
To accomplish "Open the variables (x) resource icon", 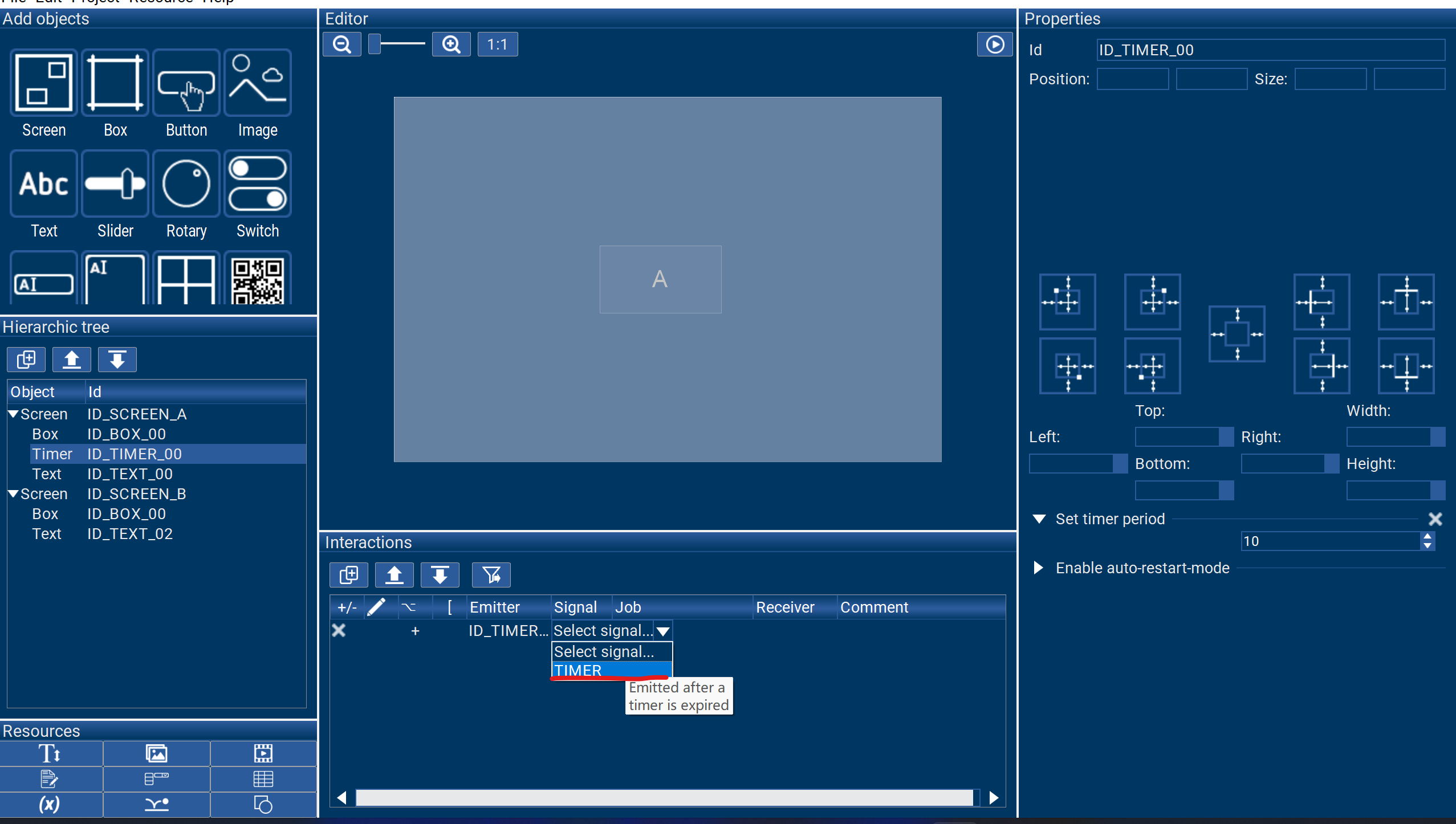I will [x=50, y=804].
